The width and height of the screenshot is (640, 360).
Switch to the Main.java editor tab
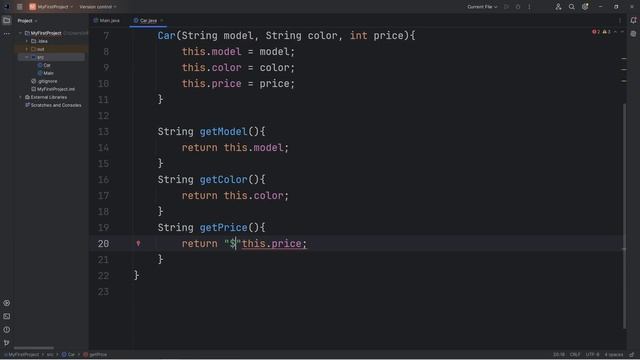(x=107, y=20)
